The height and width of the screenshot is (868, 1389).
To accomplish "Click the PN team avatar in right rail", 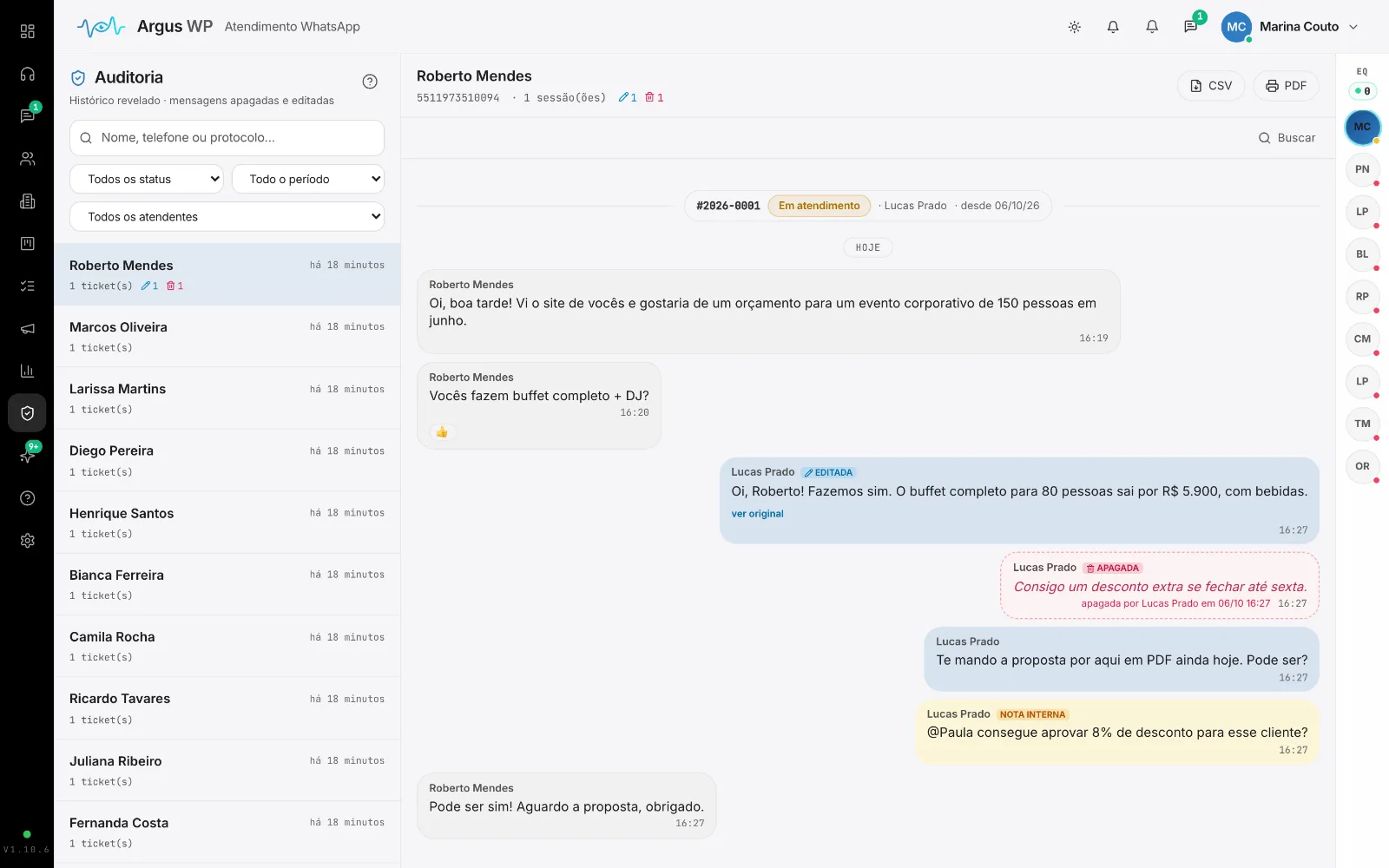I will 1362,169.
